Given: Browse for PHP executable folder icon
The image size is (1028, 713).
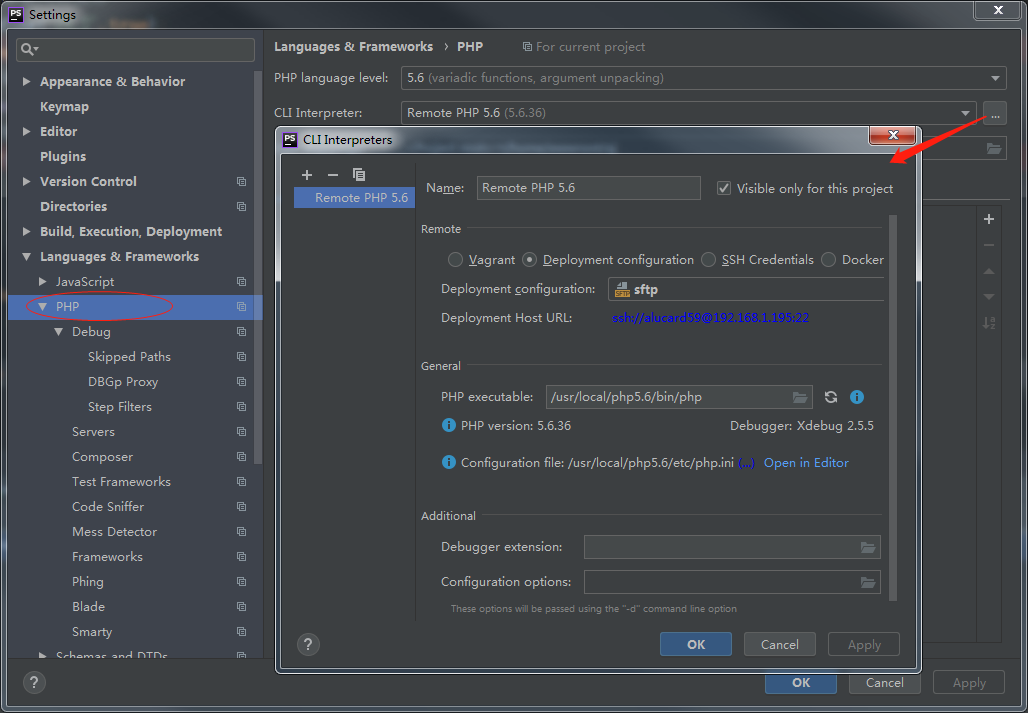Looking at the screenshot, I should [x=799, y=397].
